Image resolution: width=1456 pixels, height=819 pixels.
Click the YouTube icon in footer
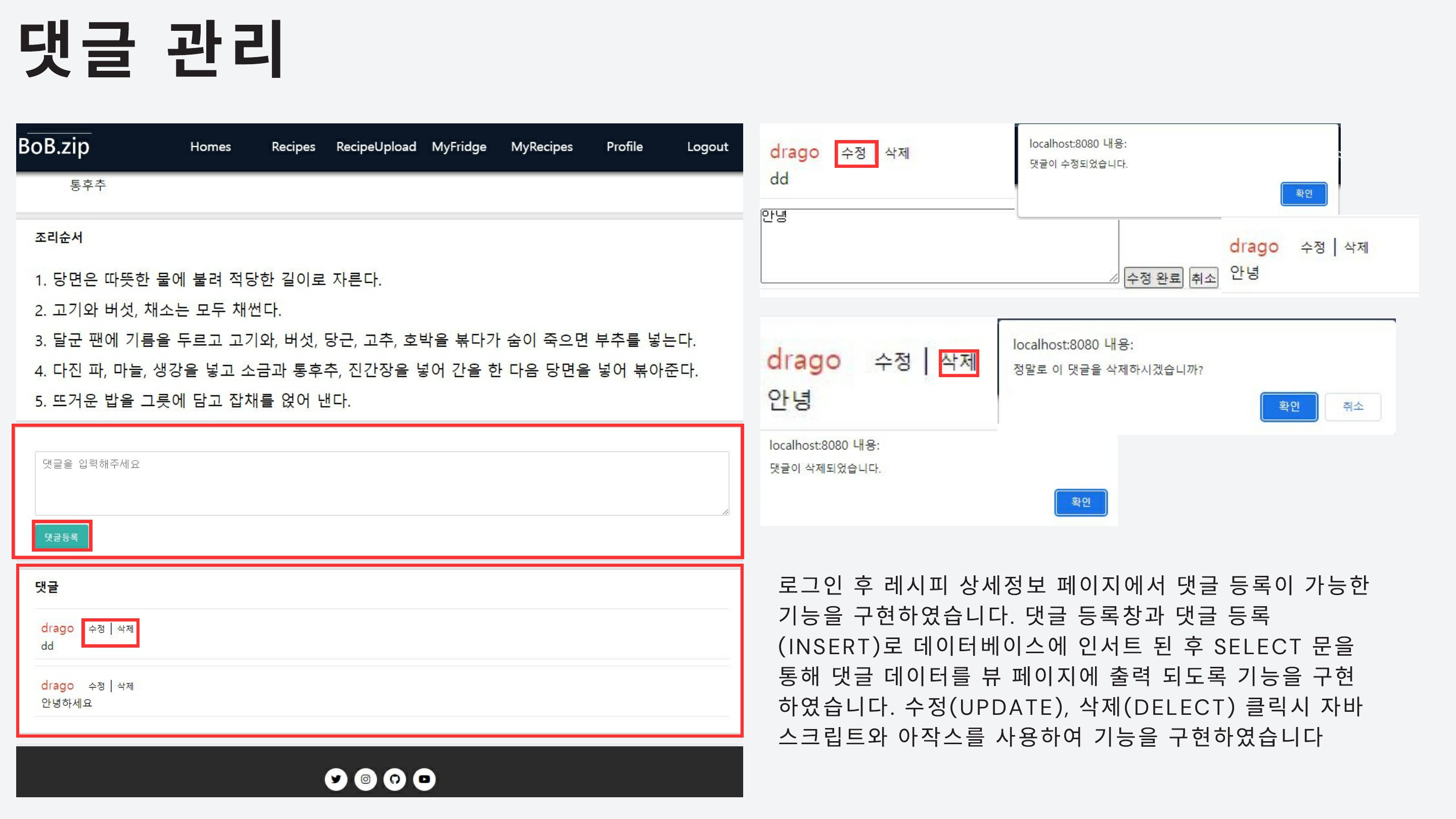(x=424, y=779)
